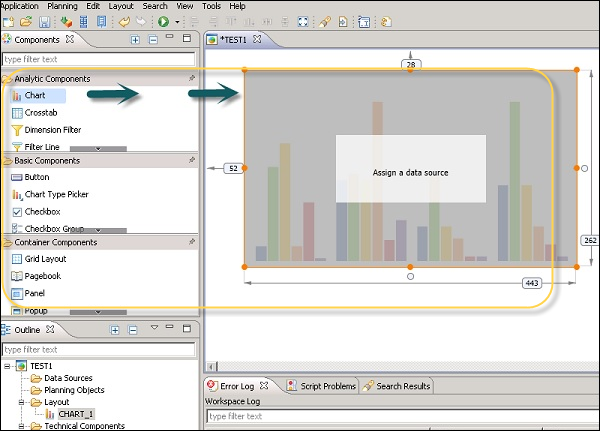This screenshot has width=600, height=431.
Task: Click the Components filter text field
Action: (x=98, y=60)
